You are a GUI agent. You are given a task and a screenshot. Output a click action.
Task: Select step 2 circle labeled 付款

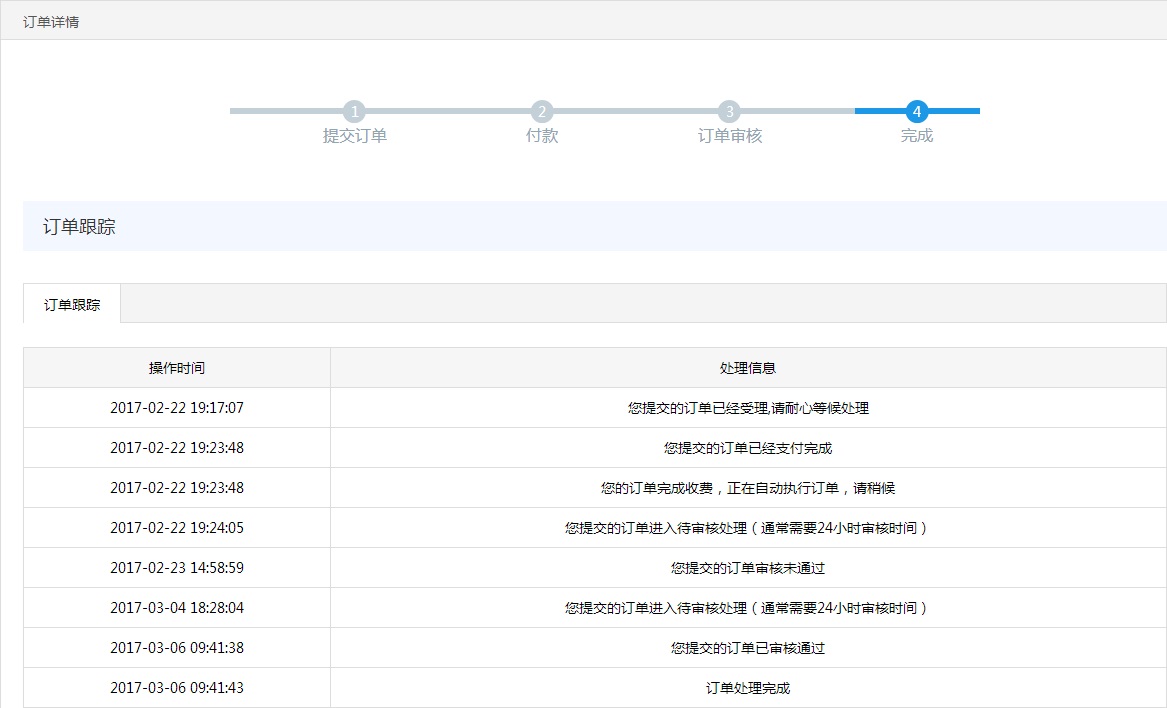click(542, 111)
